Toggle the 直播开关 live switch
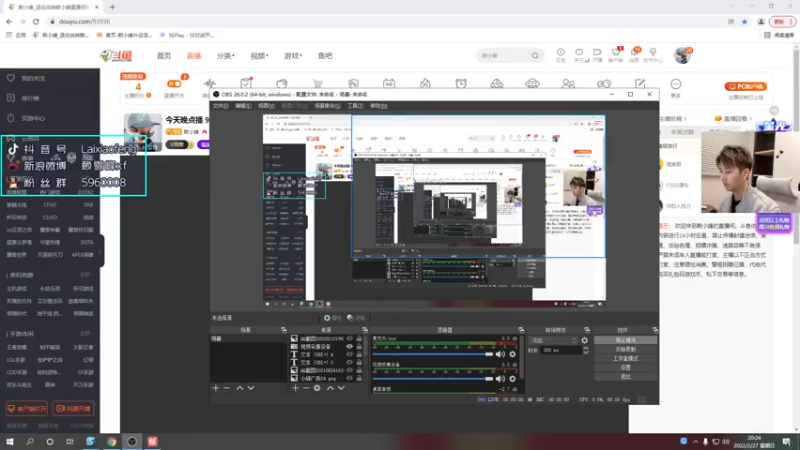This screenshot has width=800, height=450. point(174,84)
